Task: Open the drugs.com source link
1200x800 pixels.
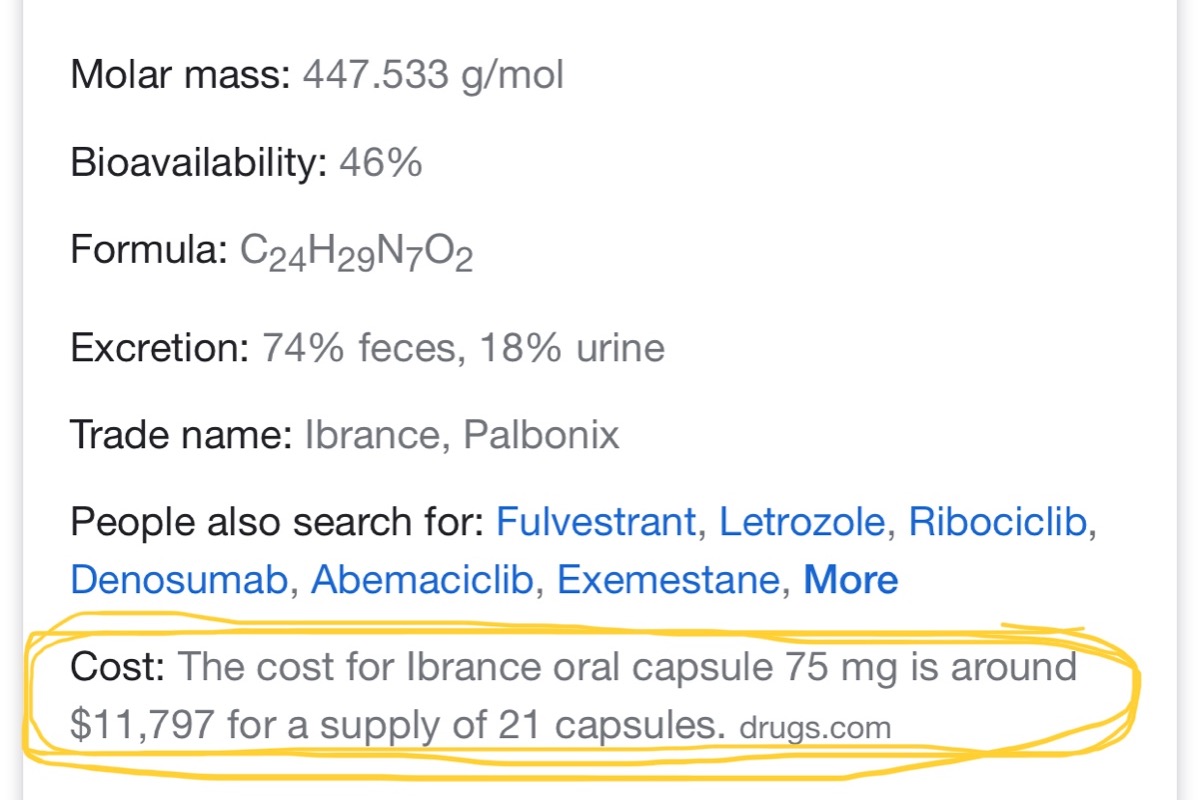Action: [815, 728]
